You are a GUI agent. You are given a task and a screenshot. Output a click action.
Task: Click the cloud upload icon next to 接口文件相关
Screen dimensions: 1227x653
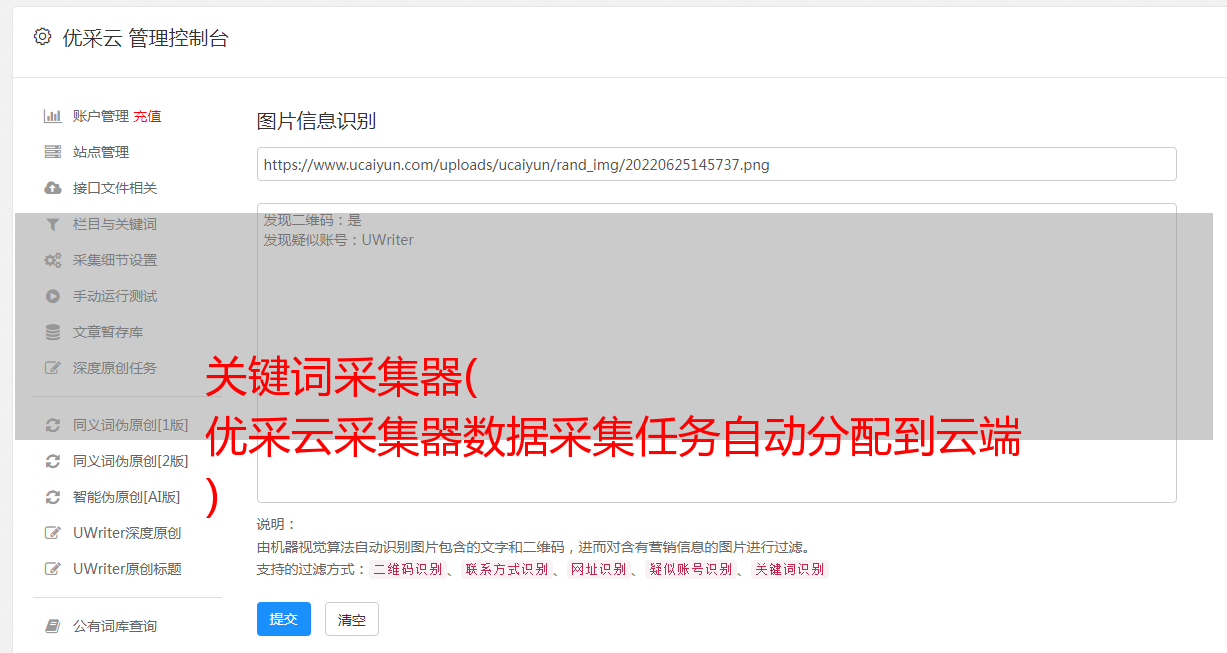coord(53,188)
